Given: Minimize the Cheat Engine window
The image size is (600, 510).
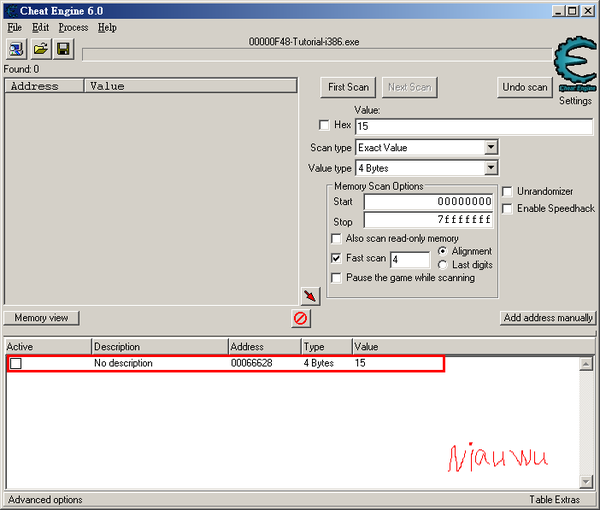Looking at the screenshot, I should [x=558, y=11].
